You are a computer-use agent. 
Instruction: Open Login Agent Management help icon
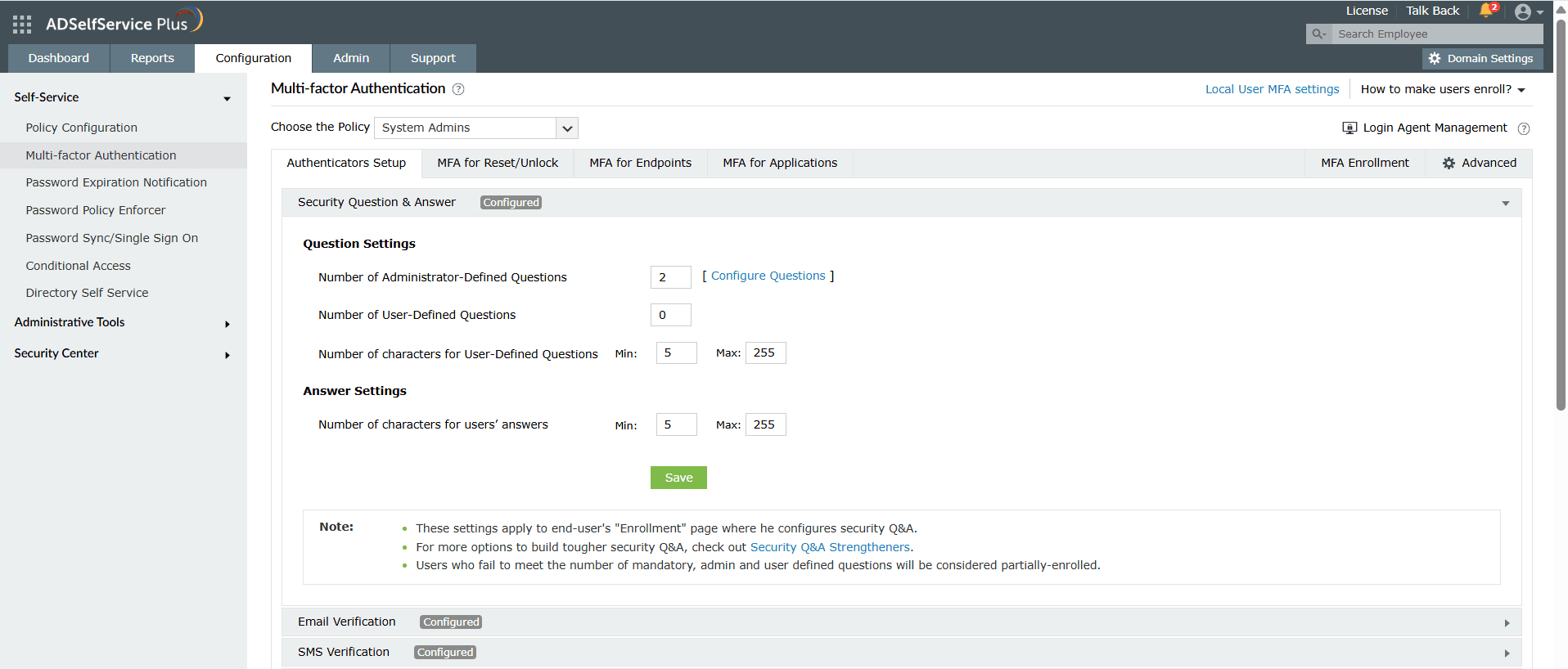coord(1524,128)
